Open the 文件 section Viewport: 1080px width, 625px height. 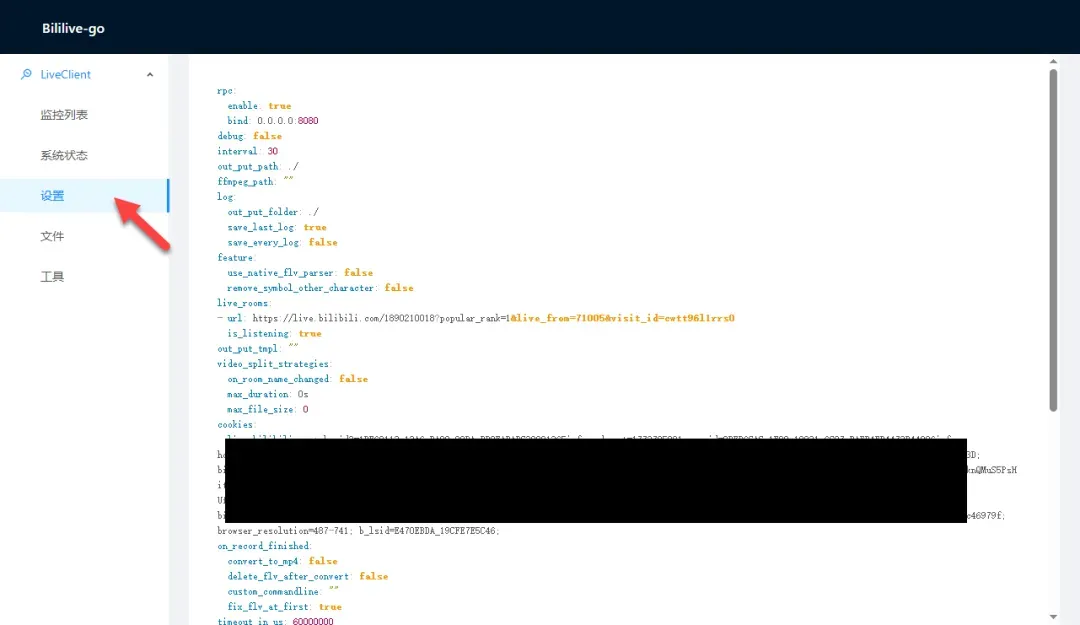53,236
